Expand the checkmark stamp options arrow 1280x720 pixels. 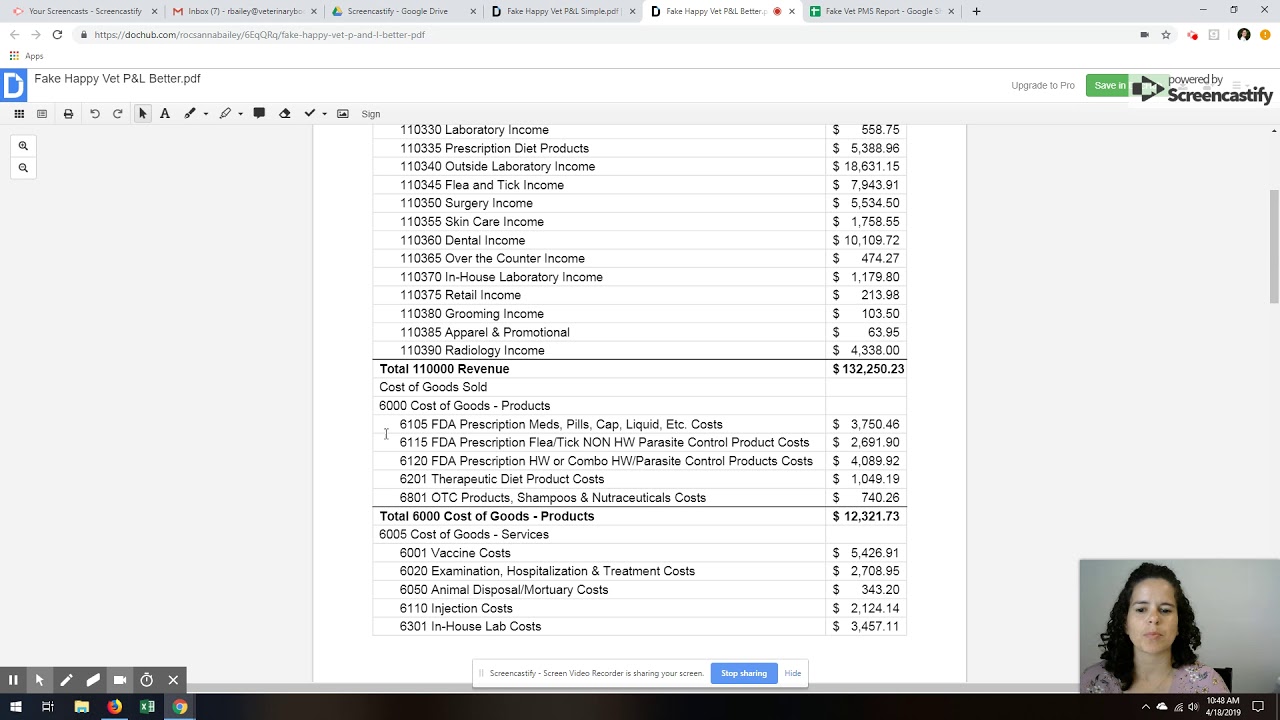pos(324,114)
